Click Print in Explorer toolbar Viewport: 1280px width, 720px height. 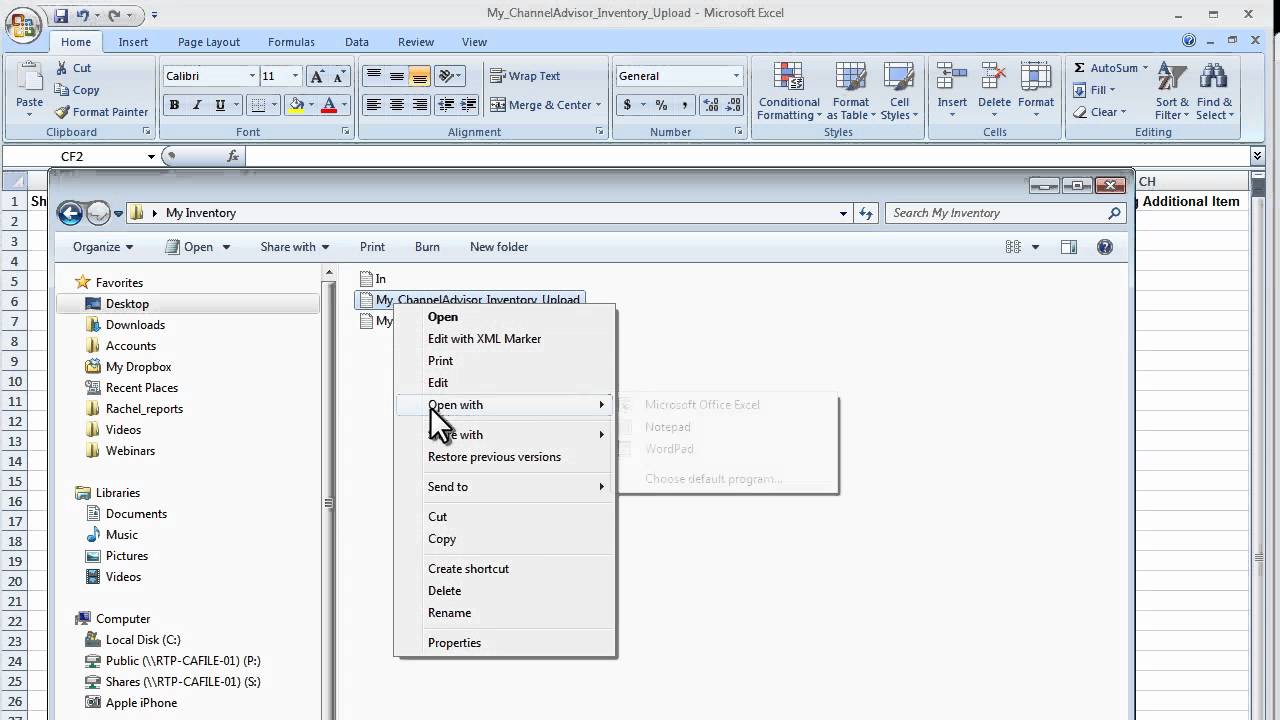(x=372, y=247)
